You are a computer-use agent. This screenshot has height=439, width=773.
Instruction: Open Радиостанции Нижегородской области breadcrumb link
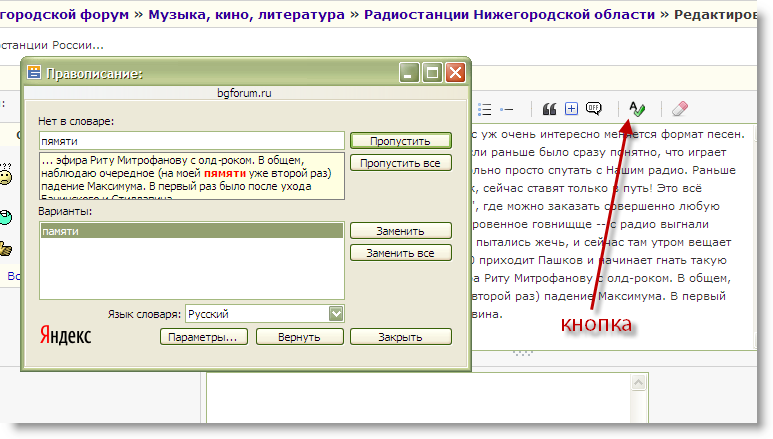(x=510, y=15)
